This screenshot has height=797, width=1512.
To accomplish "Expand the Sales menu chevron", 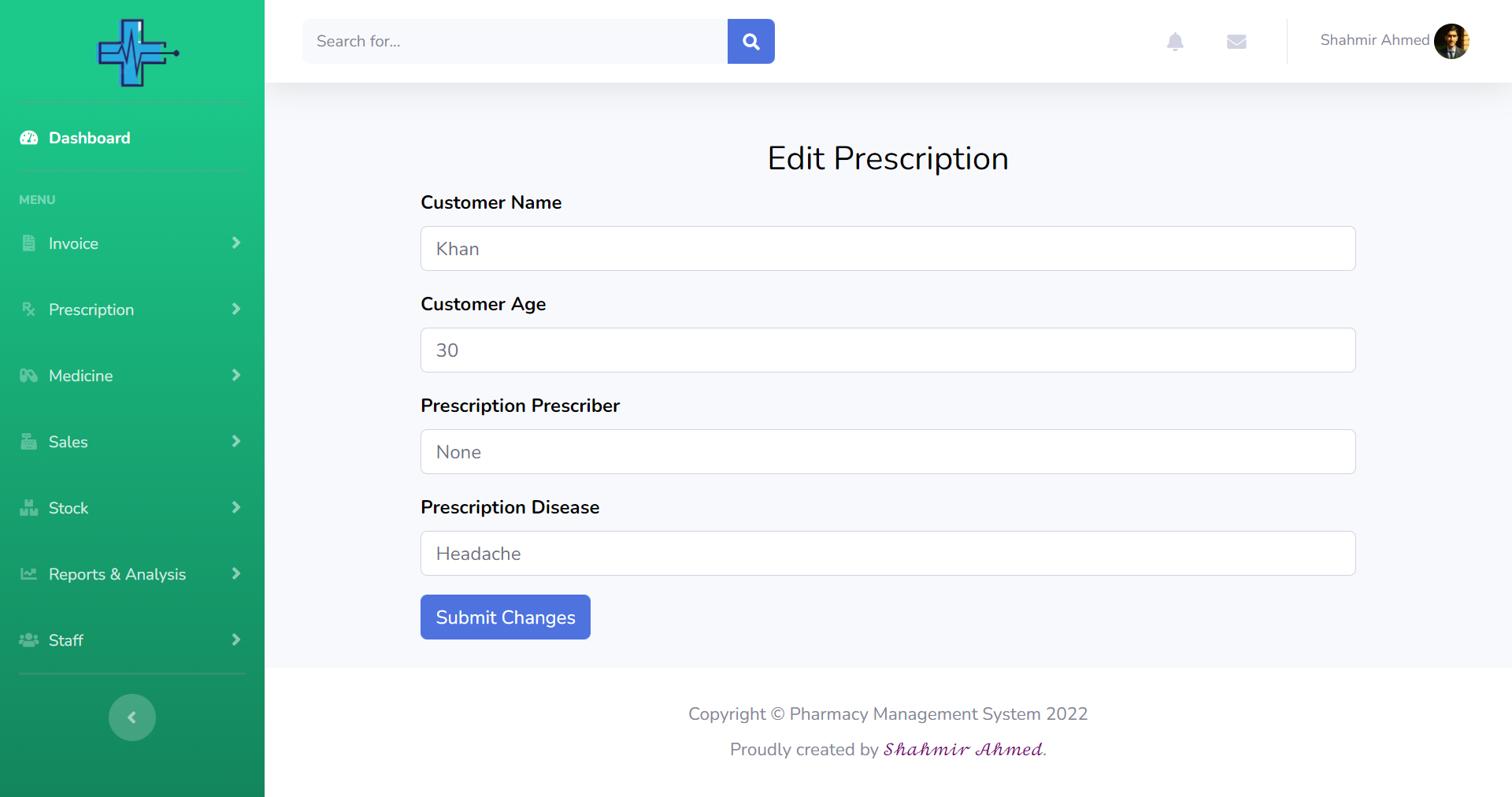I will coord(235,442).
